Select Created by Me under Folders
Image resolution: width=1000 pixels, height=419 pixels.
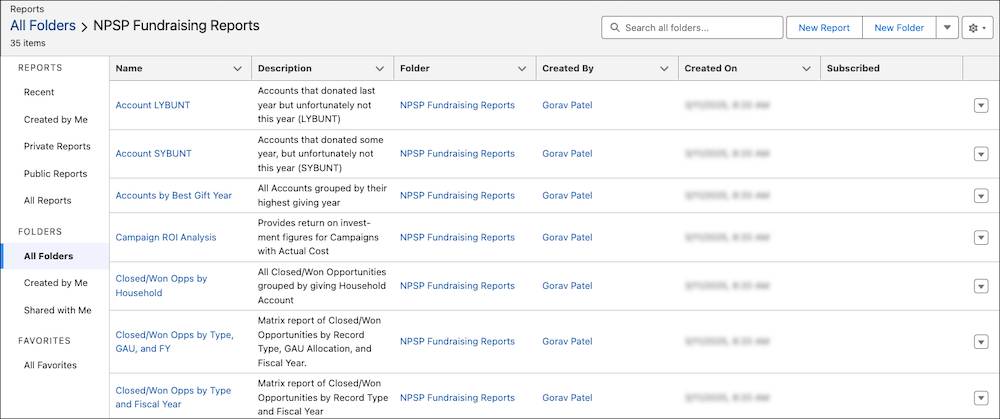(x=55, y=283)
